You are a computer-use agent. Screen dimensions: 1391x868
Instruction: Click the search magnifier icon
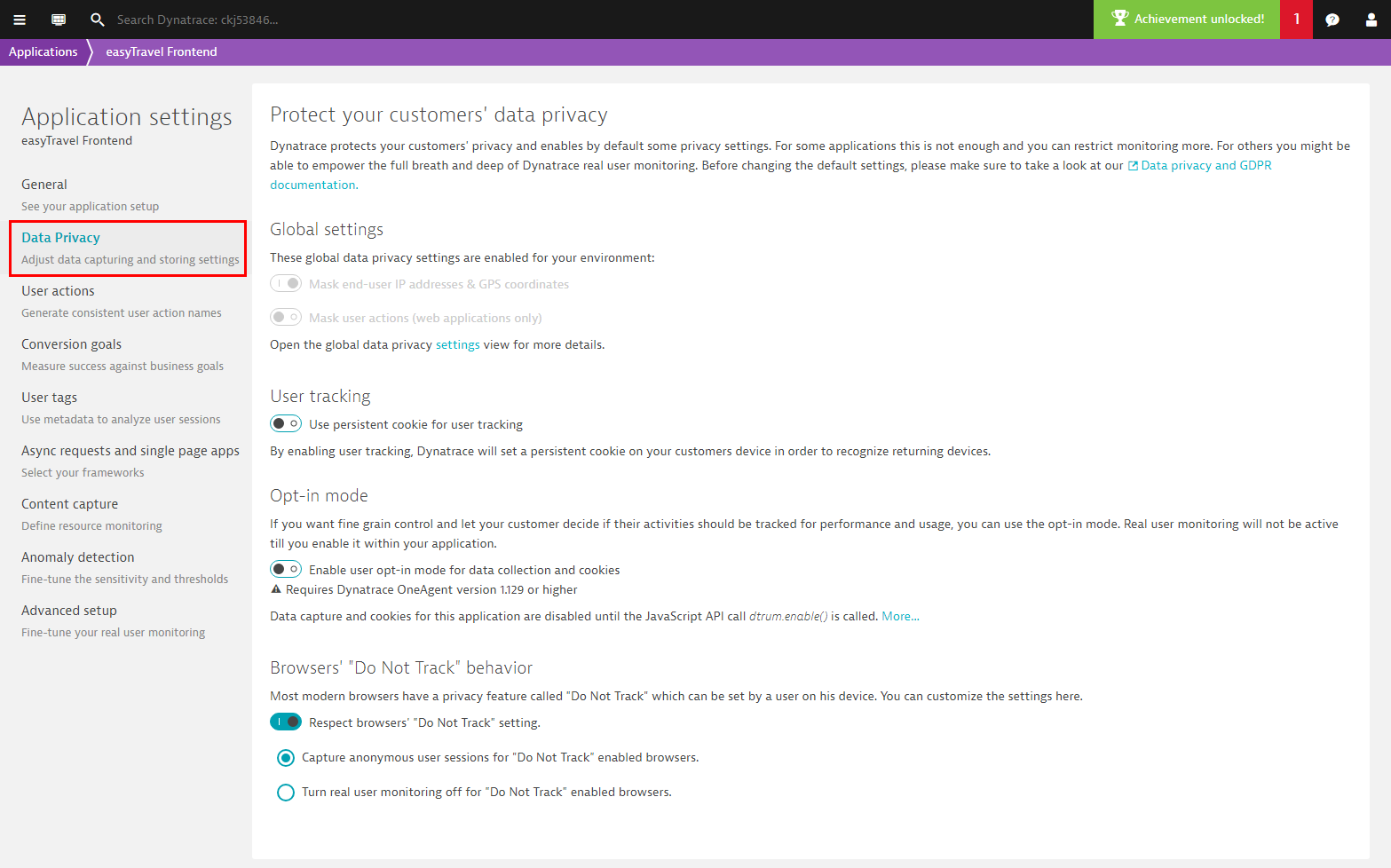[x=98, y=20]
